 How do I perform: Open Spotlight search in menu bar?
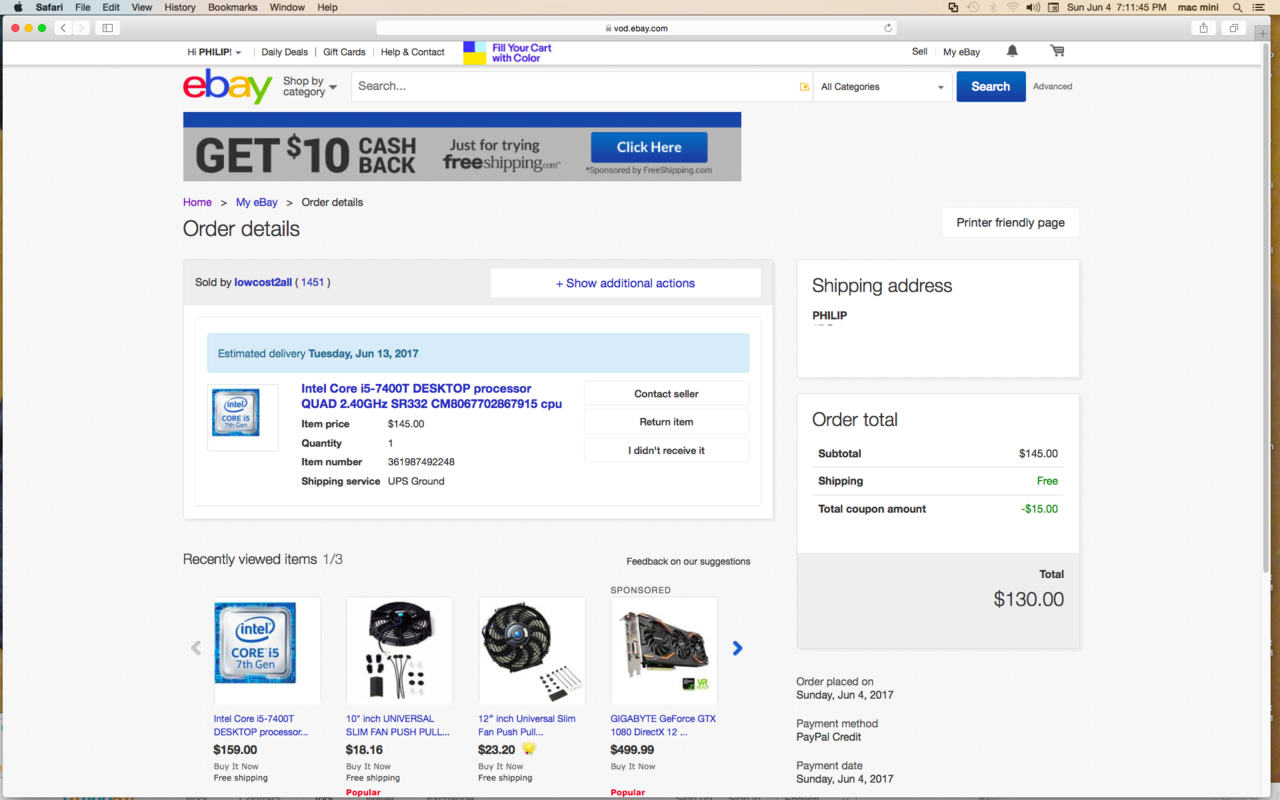[1237, 7]
